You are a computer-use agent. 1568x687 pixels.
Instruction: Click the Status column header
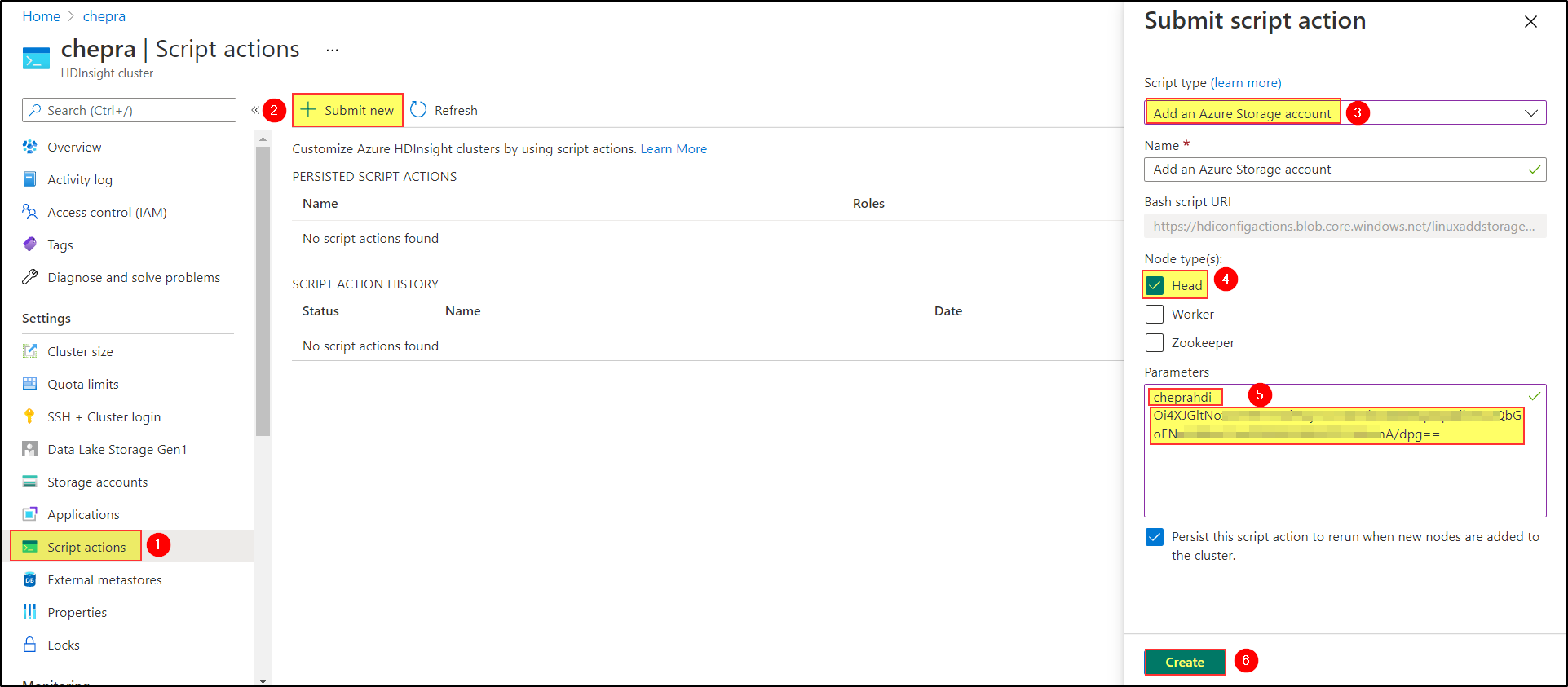pyautogui.click(x=320, y=310)
